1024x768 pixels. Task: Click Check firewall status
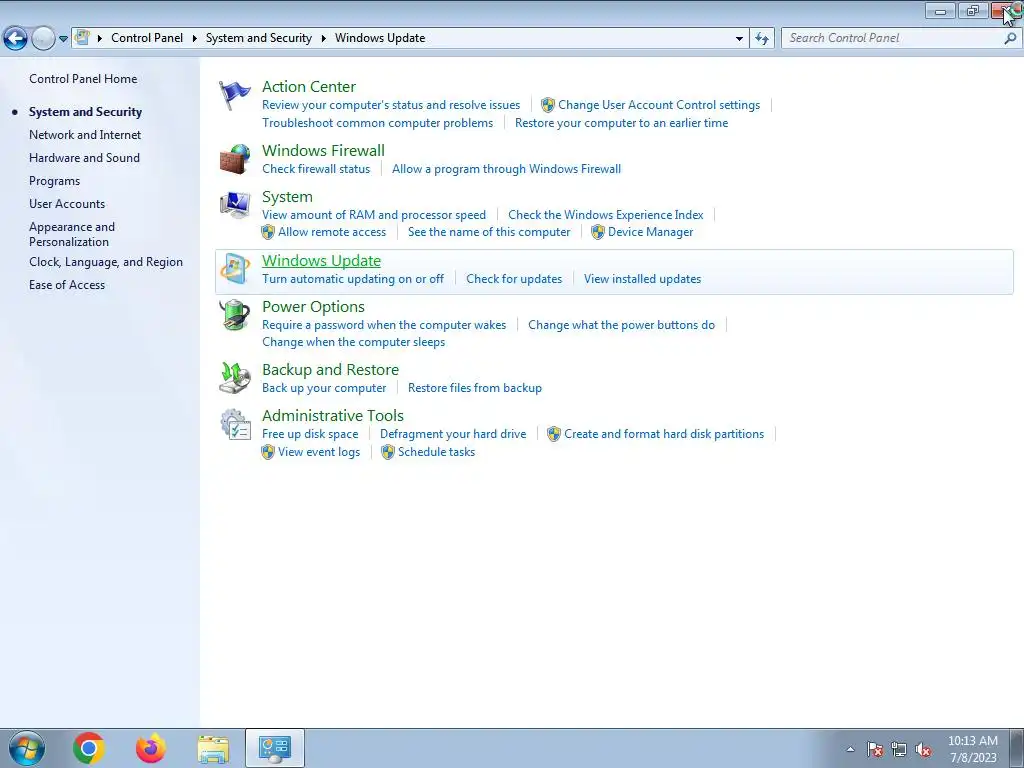(x=316, y=169)
